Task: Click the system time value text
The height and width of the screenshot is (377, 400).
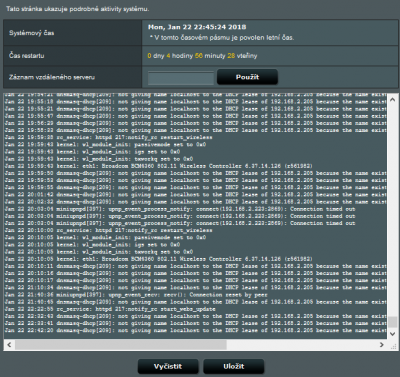Action: pyautogui.click(x=197, y=27)
